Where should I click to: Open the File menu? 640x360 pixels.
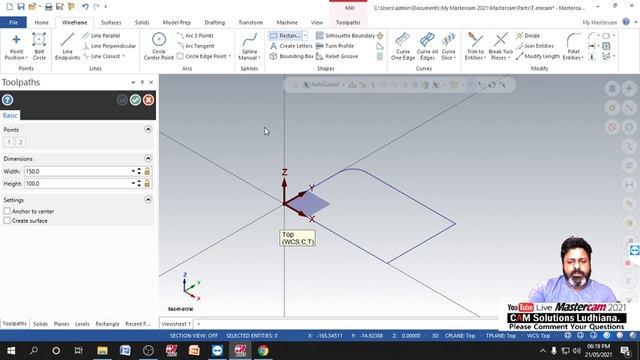tap(13, 22)
